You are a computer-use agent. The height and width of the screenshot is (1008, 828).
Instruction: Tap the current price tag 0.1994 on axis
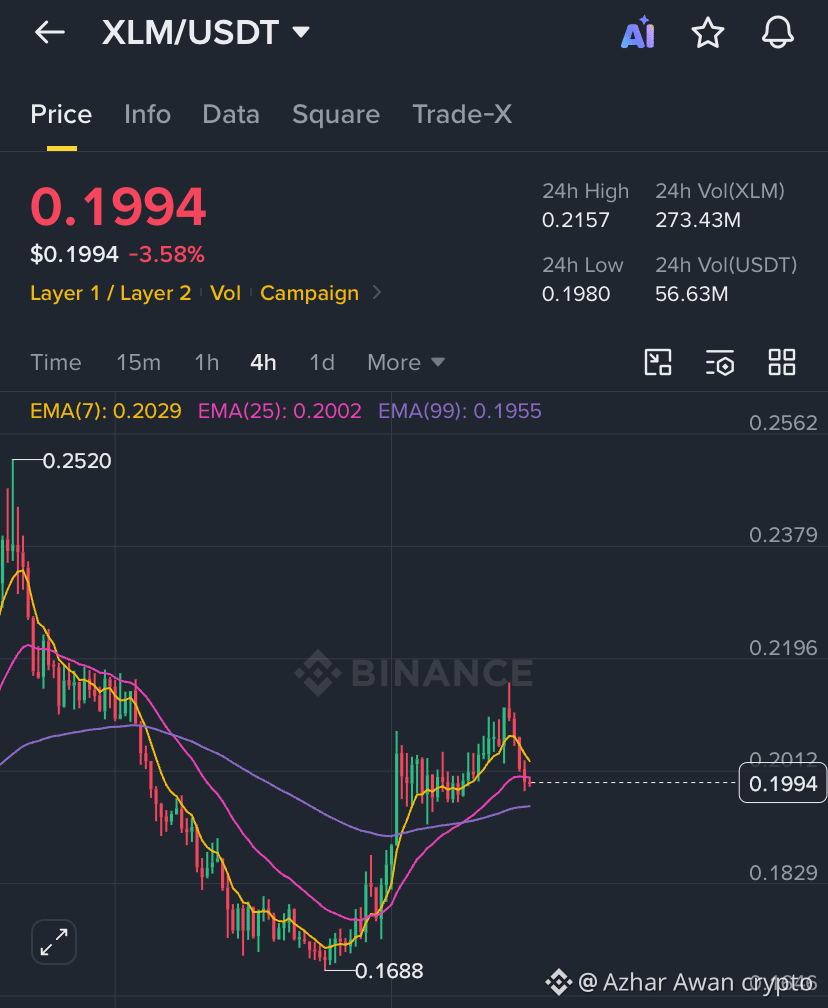(782, 783)
